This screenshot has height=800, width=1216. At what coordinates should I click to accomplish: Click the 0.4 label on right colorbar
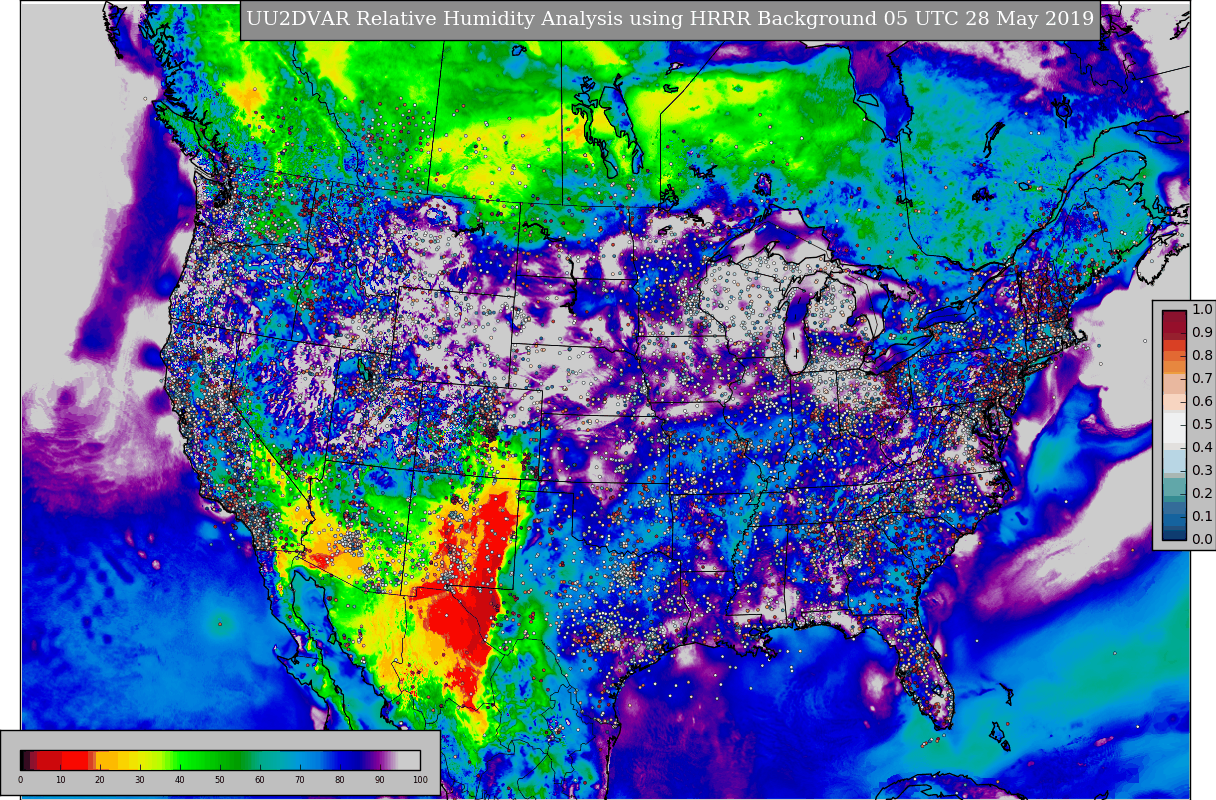click(x=1202, y=447)
